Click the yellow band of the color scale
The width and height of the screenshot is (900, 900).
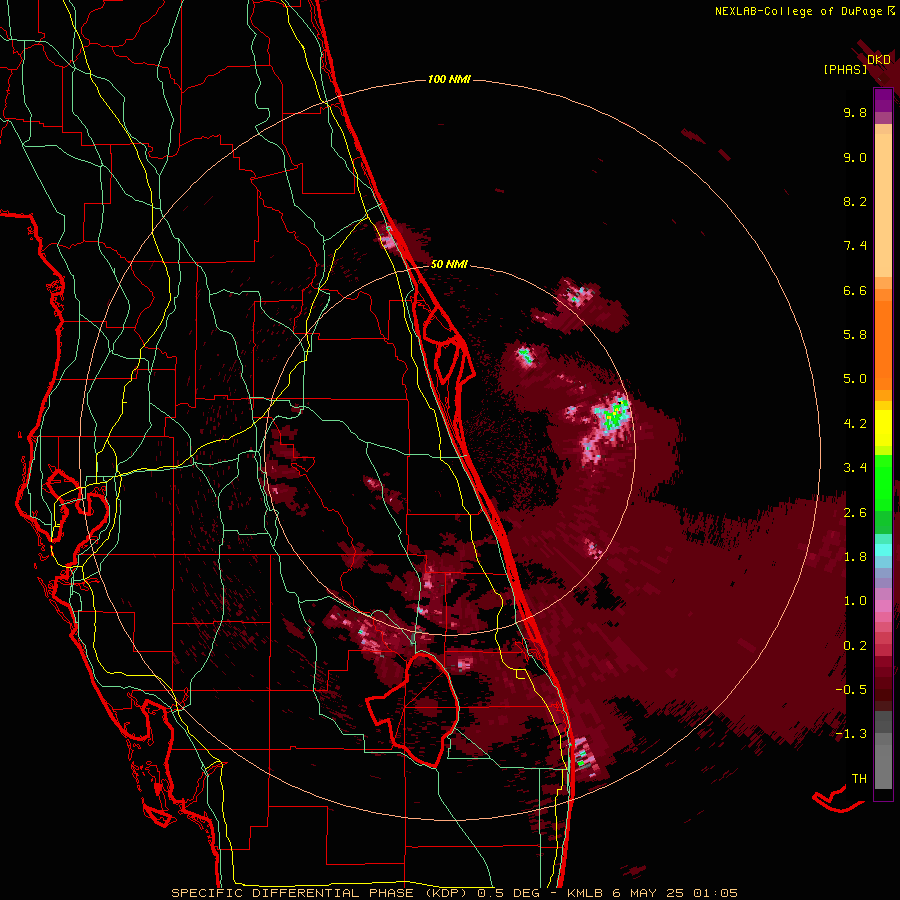coord(883,427)
